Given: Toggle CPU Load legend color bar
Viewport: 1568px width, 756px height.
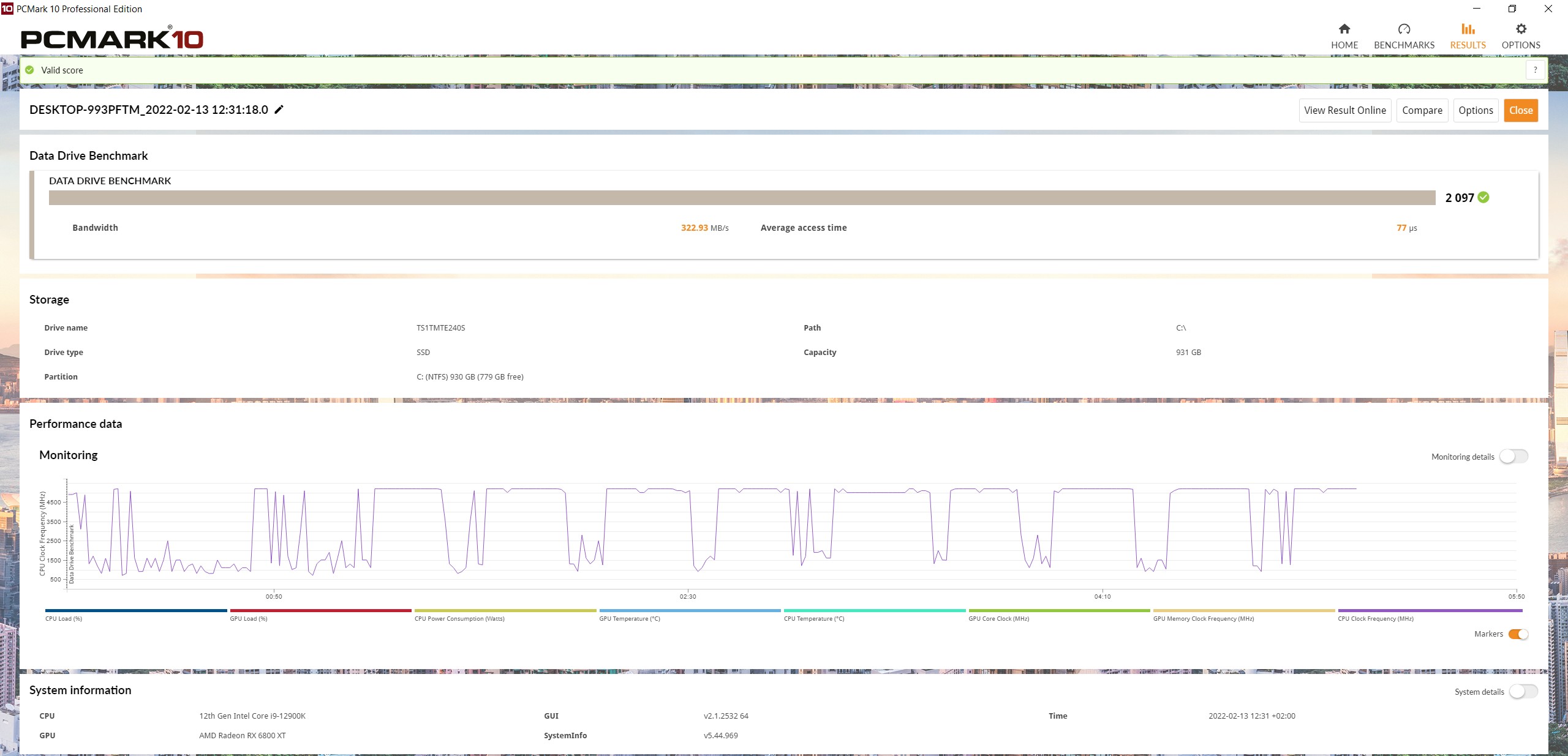Looking at the screenshot, I should click(x=136, y=611).
